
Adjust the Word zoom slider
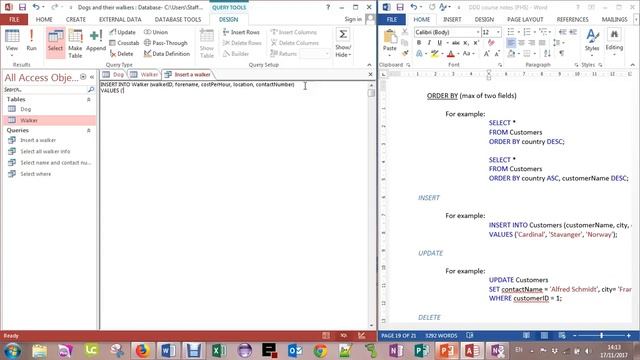click(x=602, y=336)
